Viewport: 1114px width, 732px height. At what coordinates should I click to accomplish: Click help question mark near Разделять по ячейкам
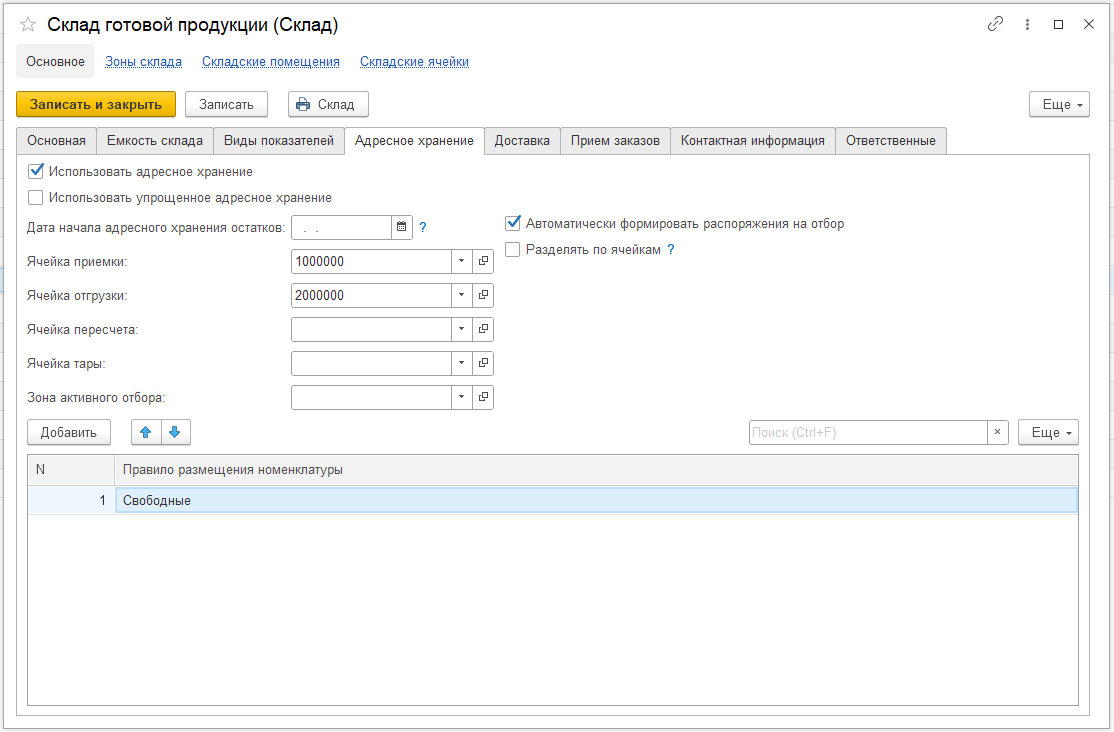point(671,250)
